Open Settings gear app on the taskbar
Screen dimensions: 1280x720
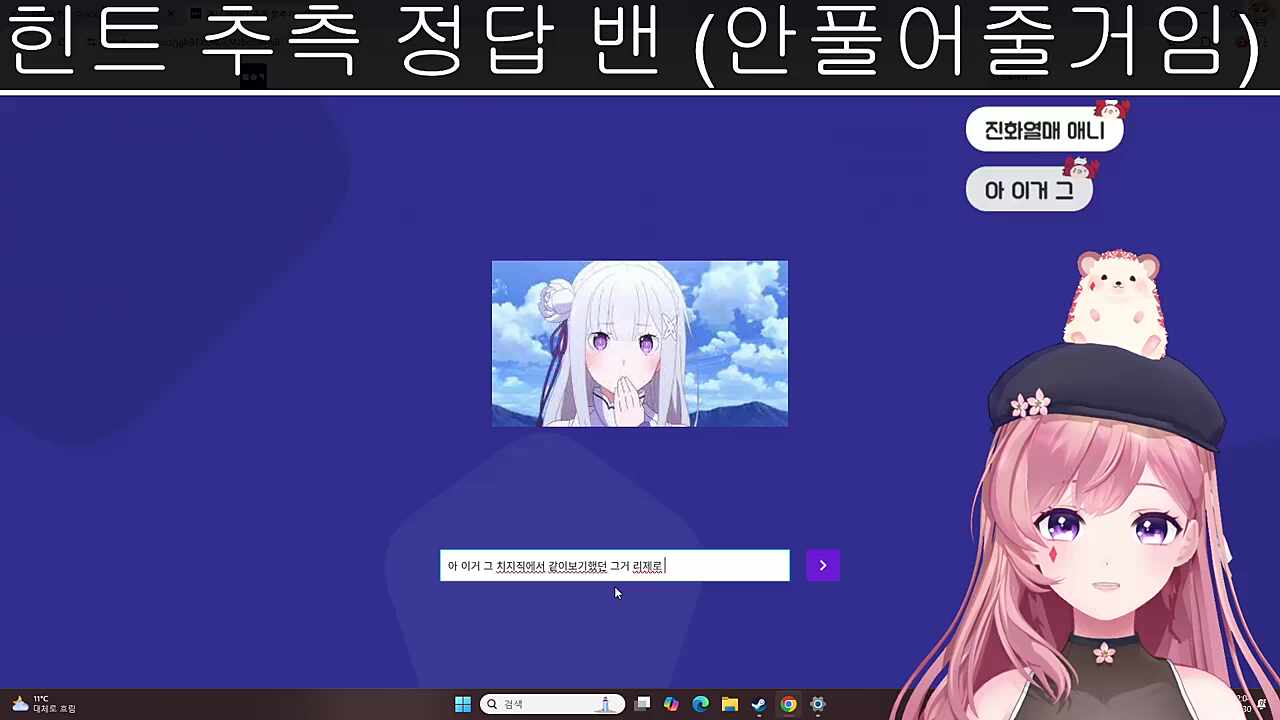(818, 704)
